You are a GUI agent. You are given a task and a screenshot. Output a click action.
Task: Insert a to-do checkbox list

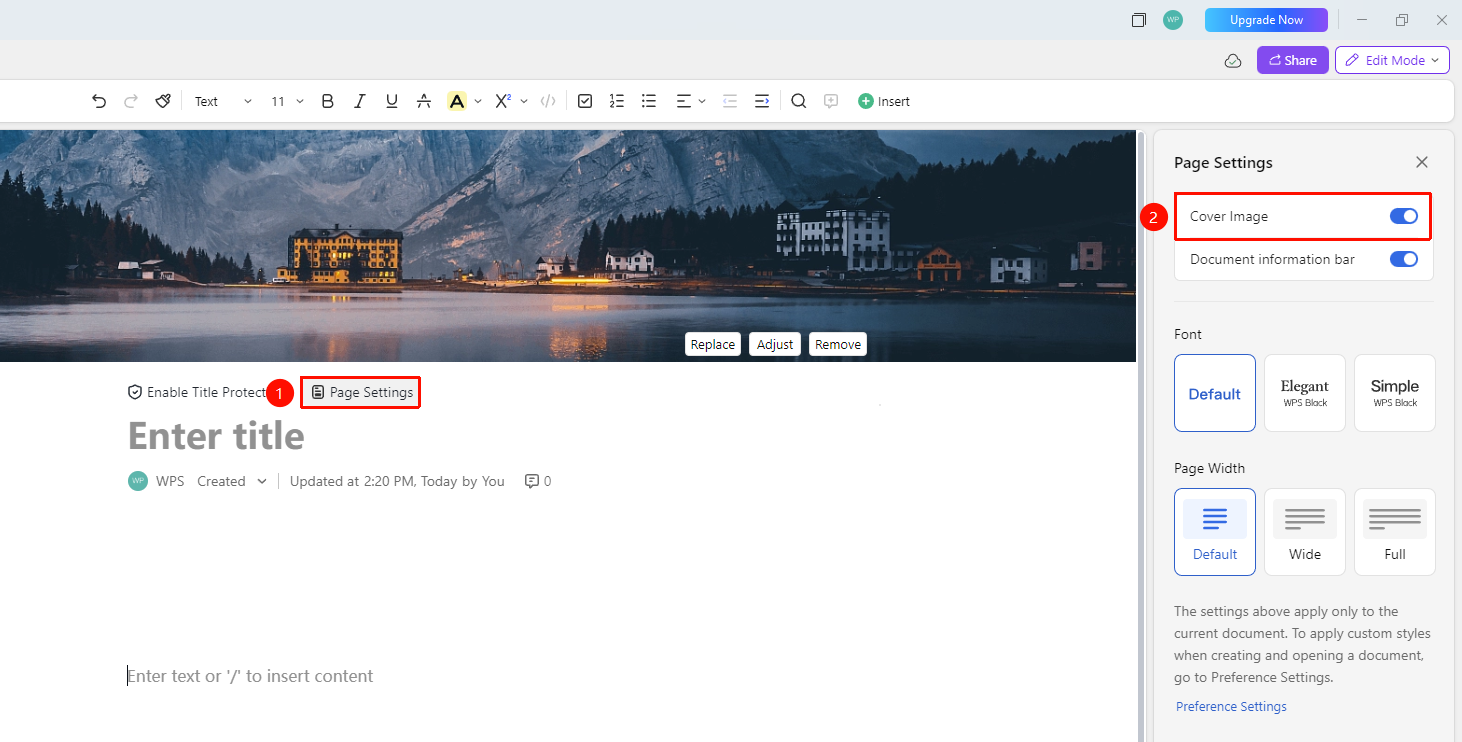[585, 101]
